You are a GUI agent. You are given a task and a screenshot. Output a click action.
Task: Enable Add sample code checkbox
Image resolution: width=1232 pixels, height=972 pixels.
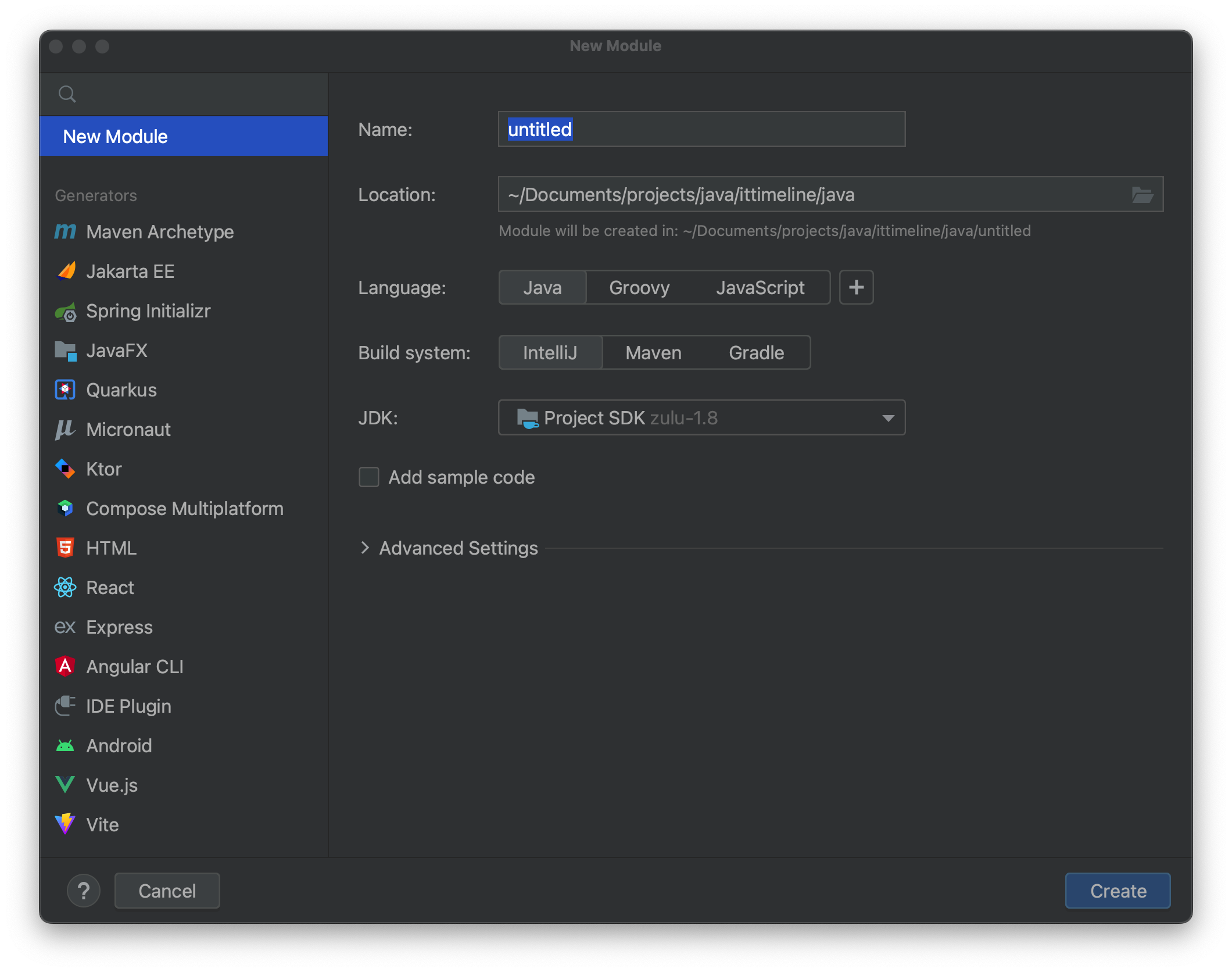tap(369, 477)
